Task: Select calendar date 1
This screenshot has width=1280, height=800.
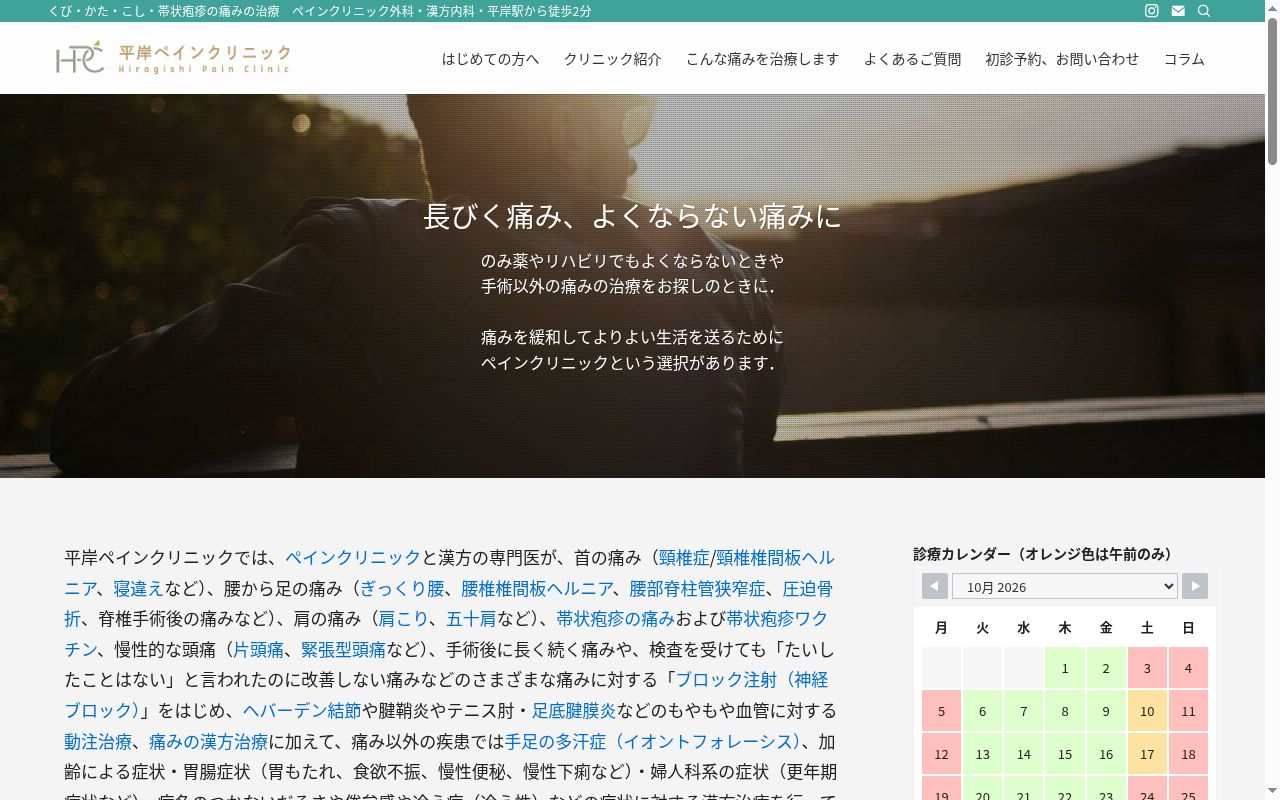Action: (x=1065, y=668)
